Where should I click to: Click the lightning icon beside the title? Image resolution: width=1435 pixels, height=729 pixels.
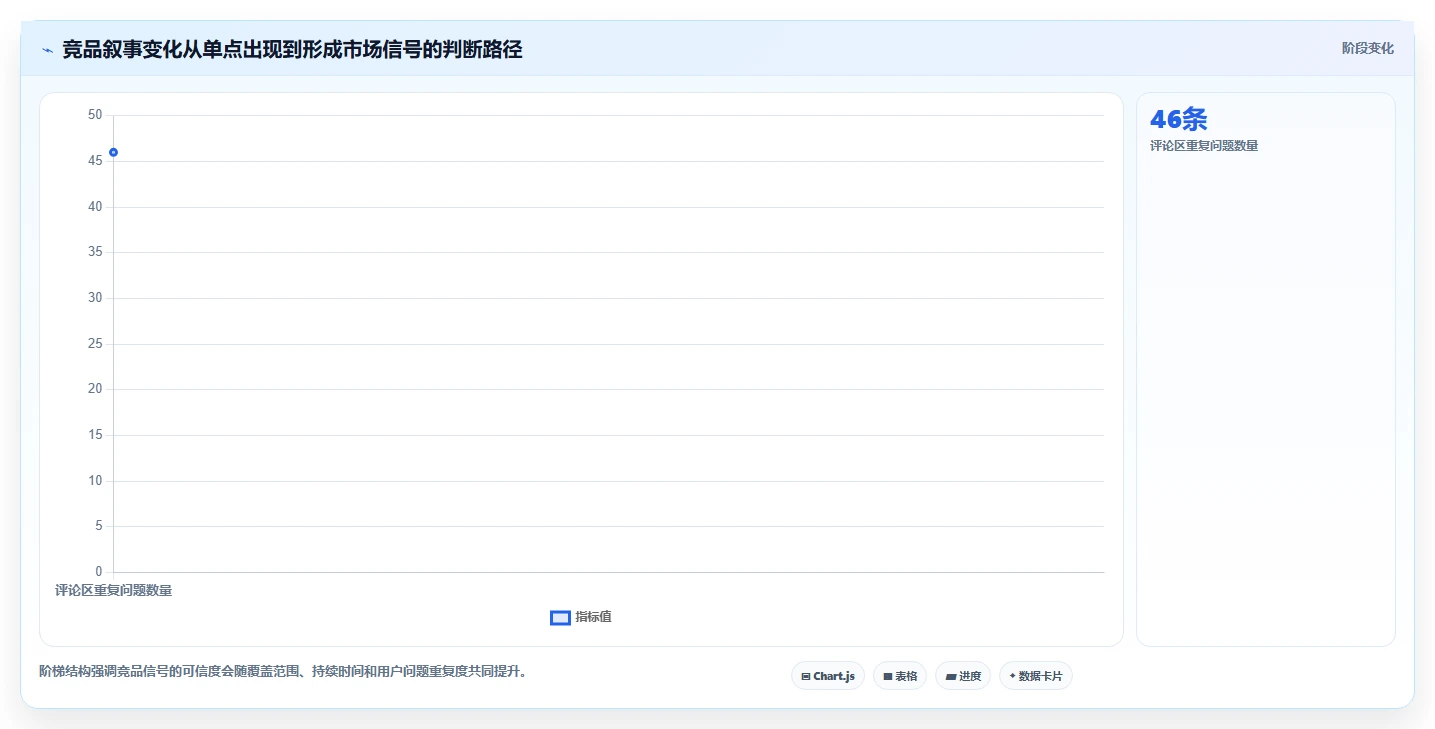pyautogui.click(x=47, y=50)
